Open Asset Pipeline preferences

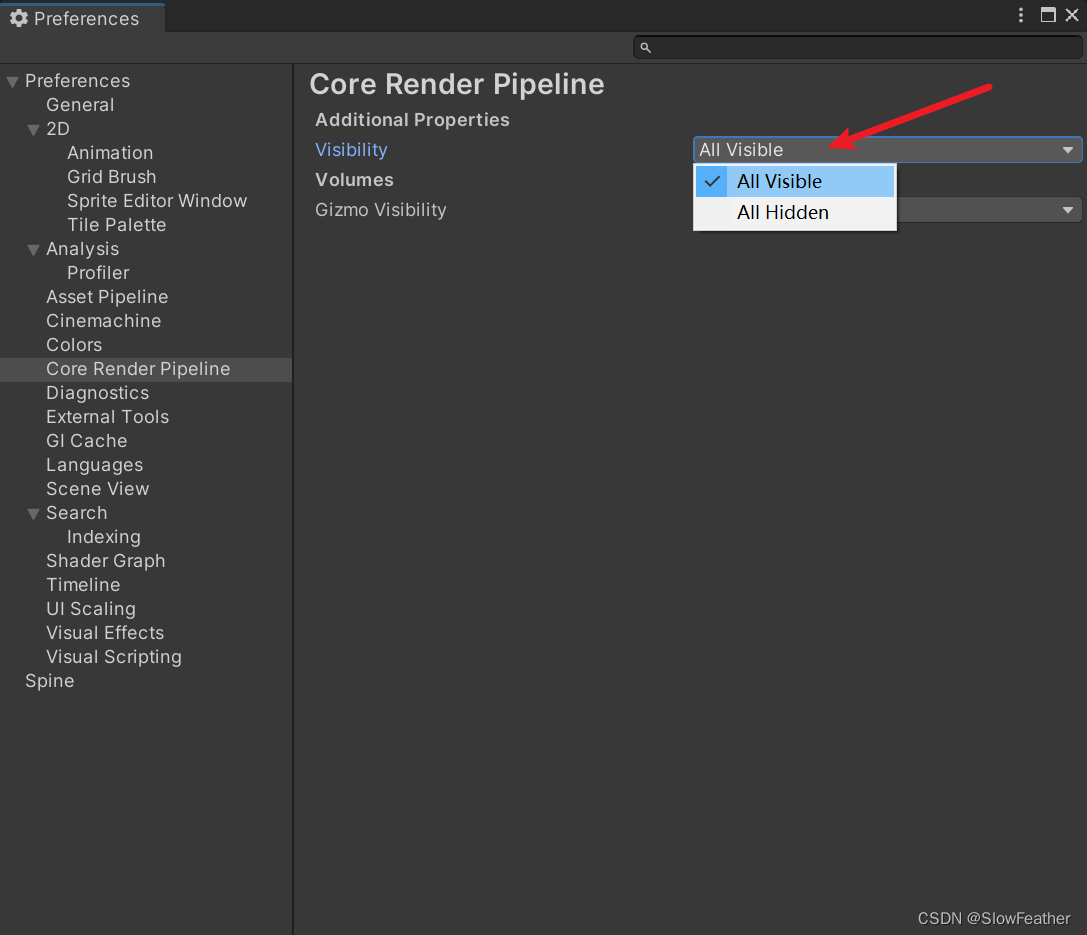107,297
